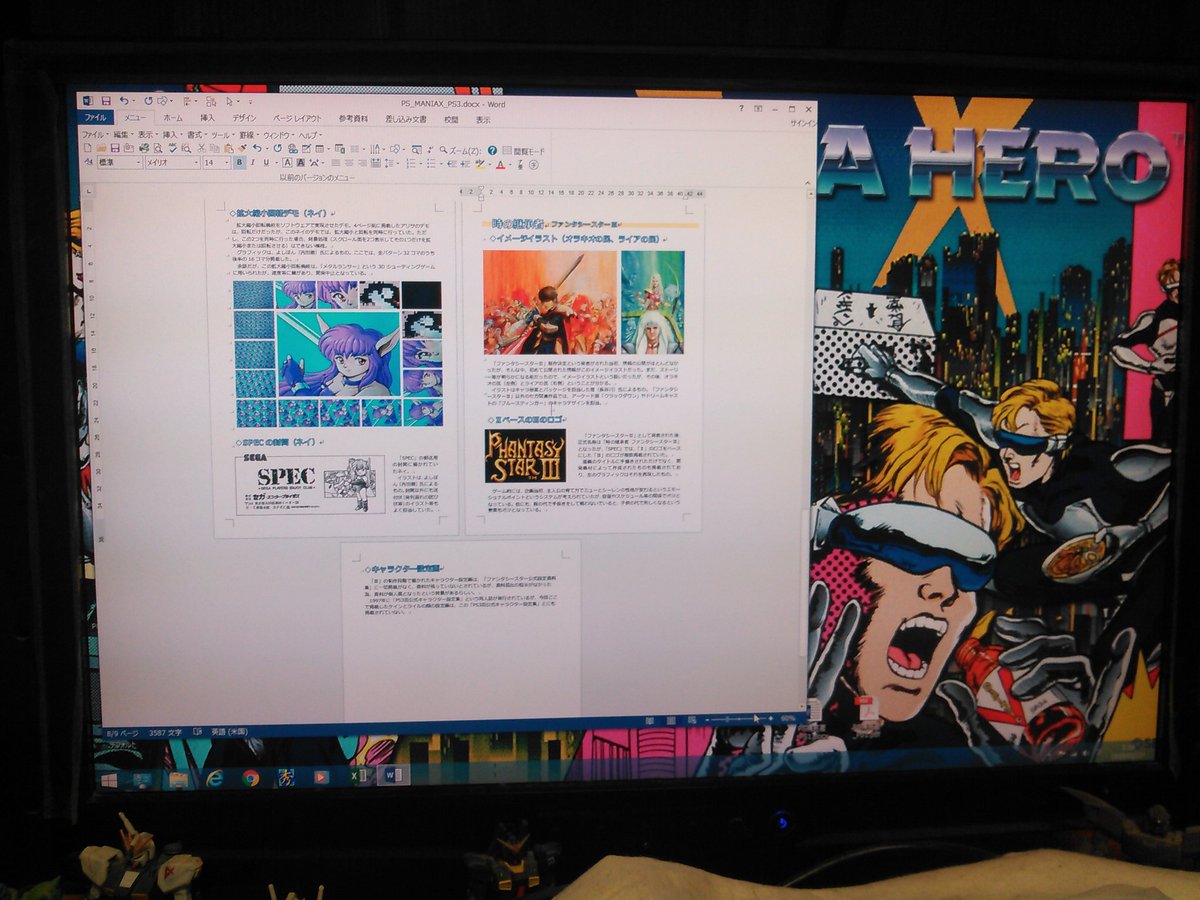Click Format Painter brush icon
The height and width of the screenshot is (900, 1200).
click(x=242, y=148)
